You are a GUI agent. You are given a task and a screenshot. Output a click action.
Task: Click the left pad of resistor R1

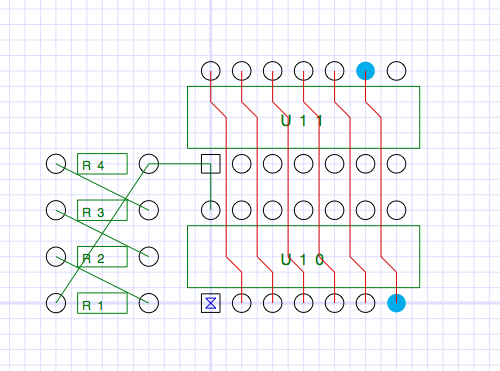pyautogui.click(x=56, y=303)
